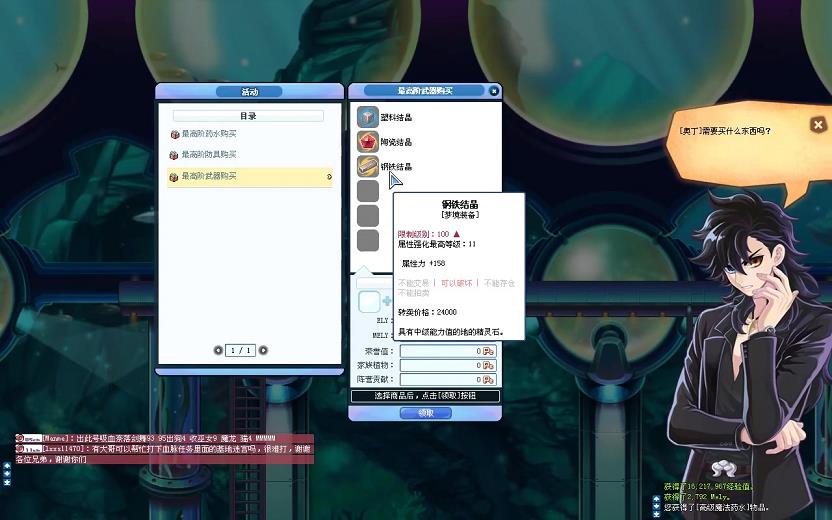This screenshot has height=520, width=832.
Task: Click the first empty item slot
Action: 368,191
